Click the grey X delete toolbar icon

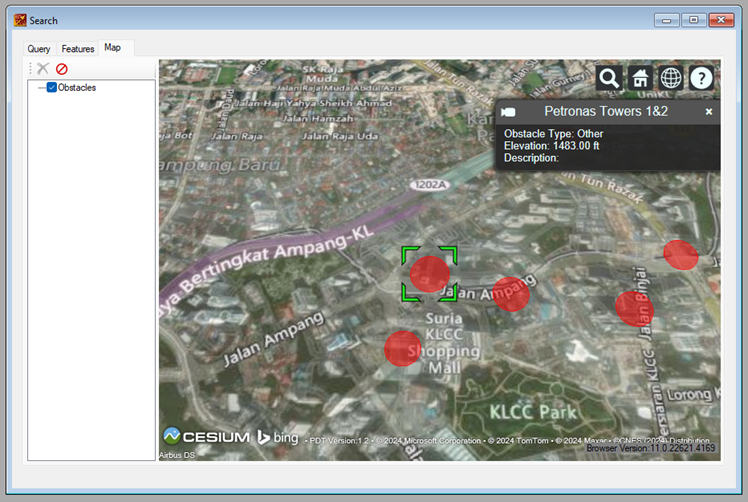pyautogui.click(x=43, y=69)
